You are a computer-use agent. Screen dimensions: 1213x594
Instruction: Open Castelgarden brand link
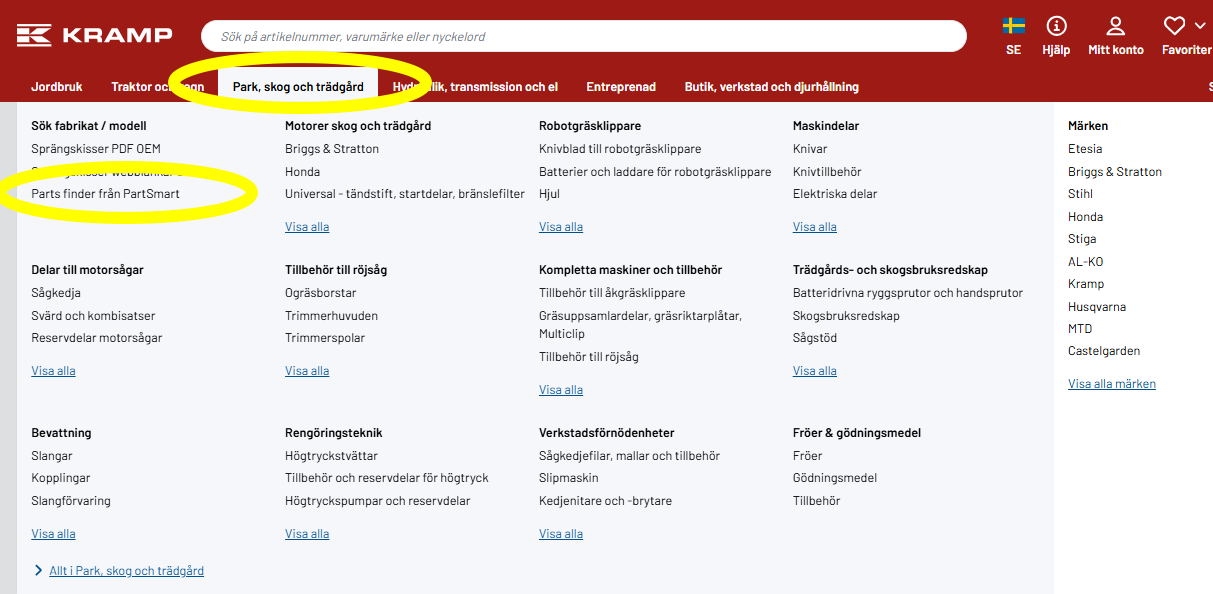[x=1104, y=351]
